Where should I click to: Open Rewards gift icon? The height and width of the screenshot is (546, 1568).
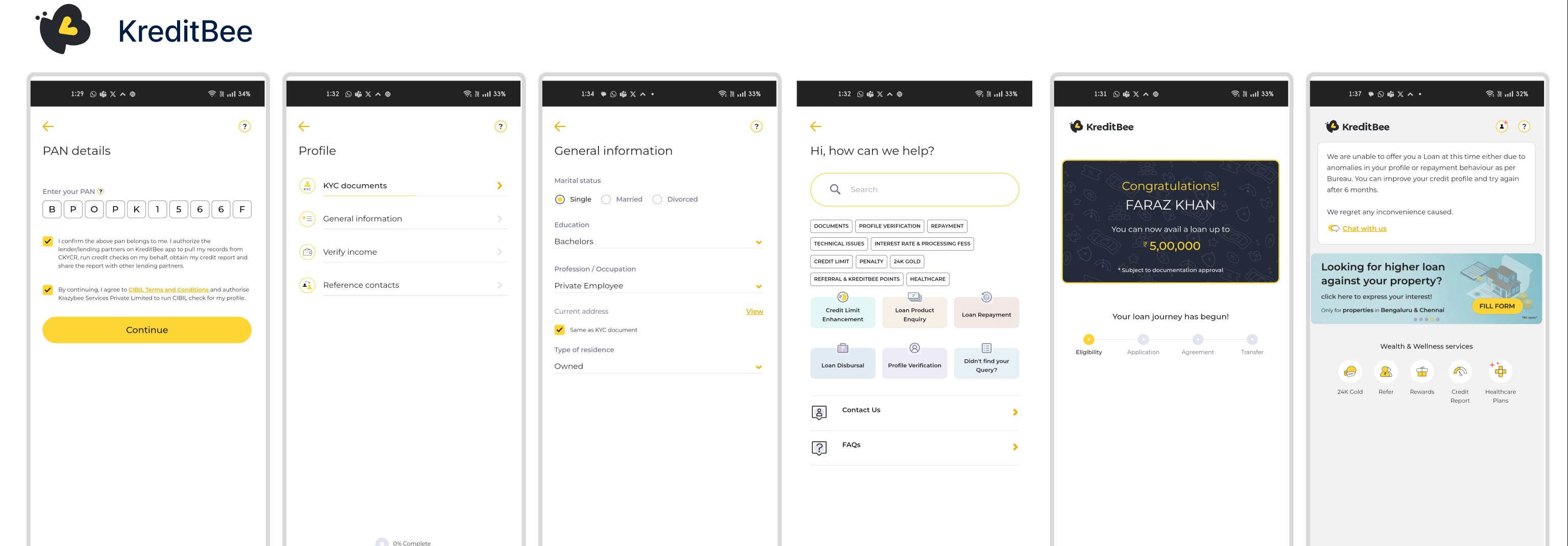1422,371
